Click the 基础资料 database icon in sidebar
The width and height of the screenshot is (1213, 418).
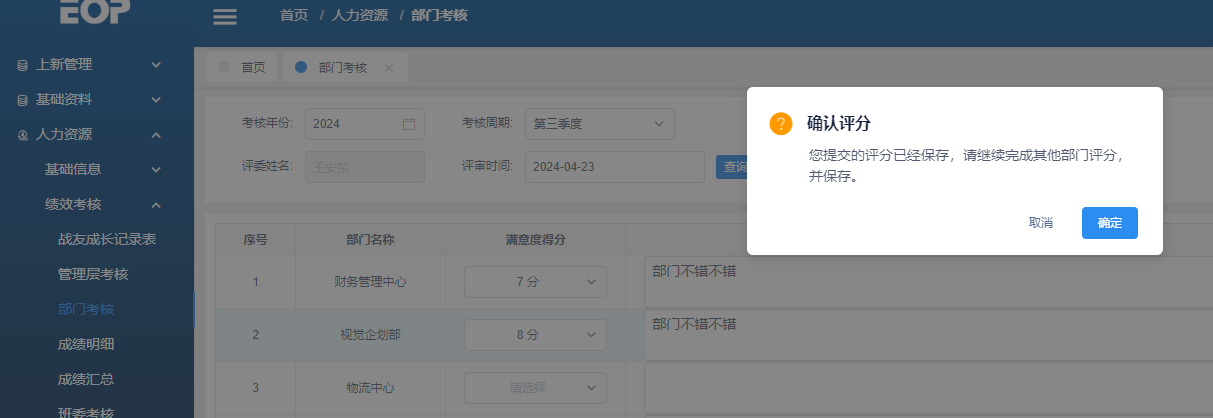pyautogui.click(x=22, y=101)
